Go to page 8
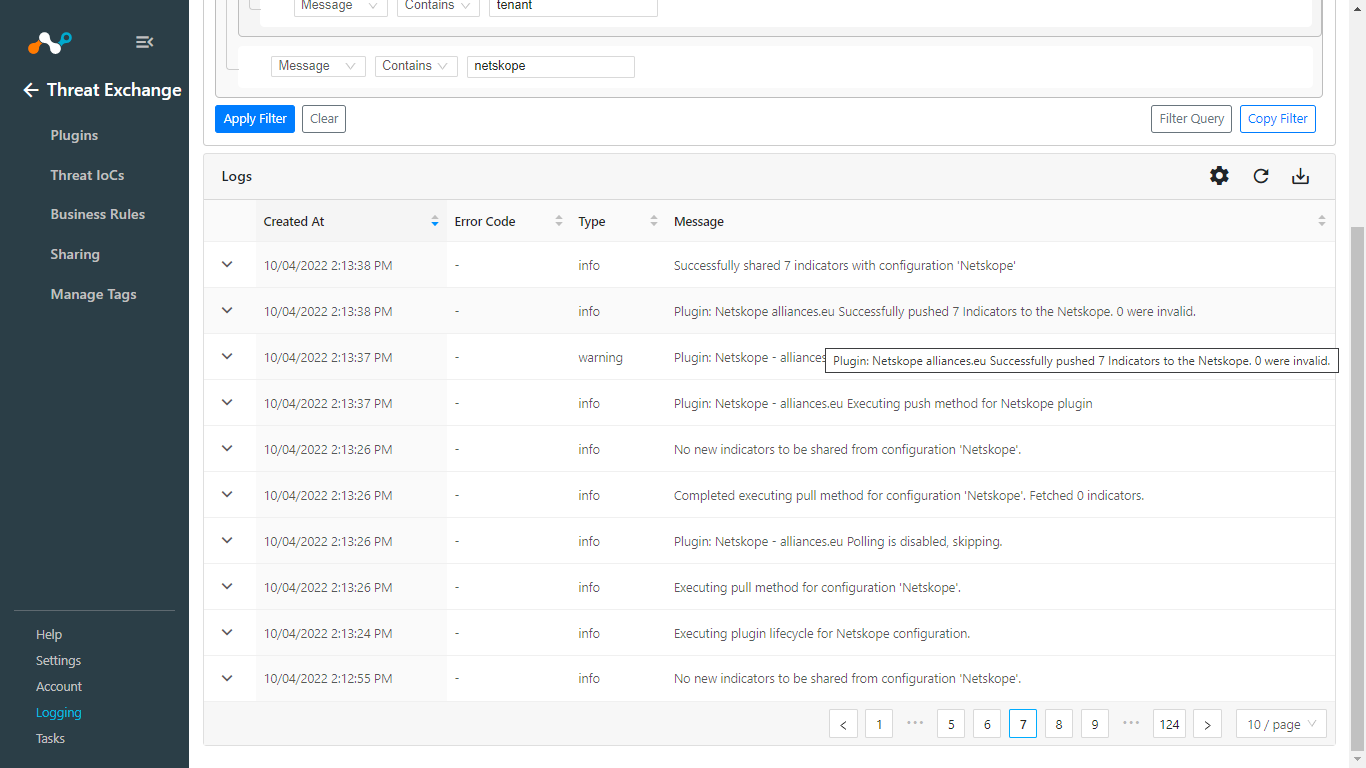Image resolution: width=1366 pixels, height=768 pixels. (1059, 724)
